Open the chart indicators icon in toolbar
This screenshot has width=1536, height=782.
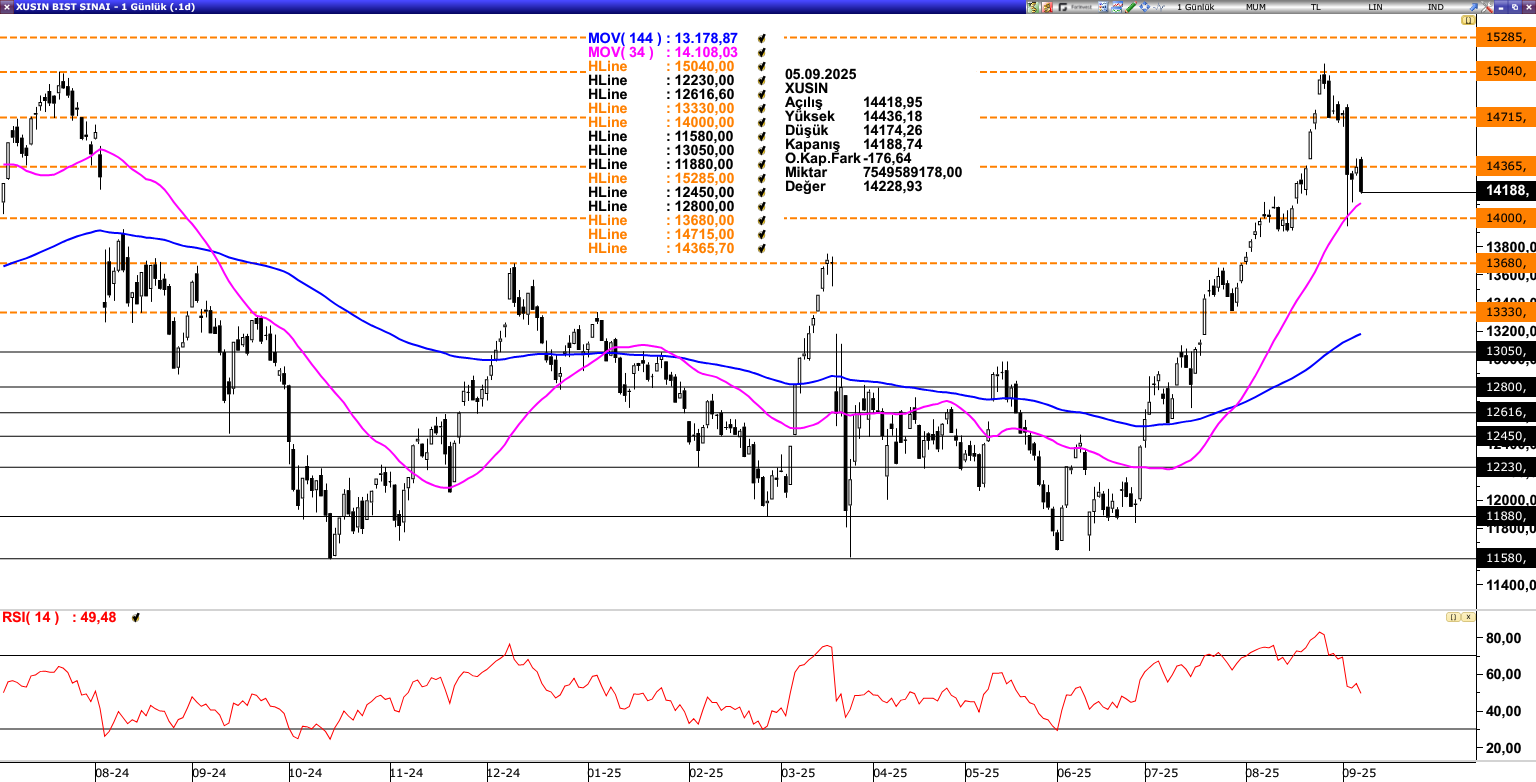(1117, 7)
